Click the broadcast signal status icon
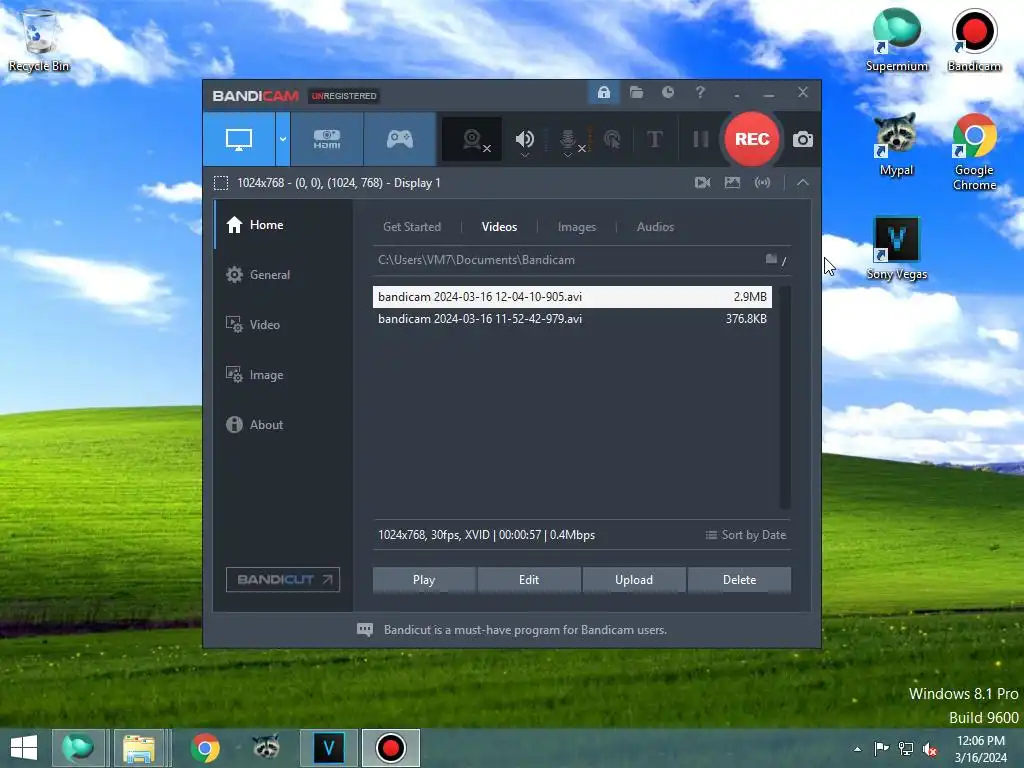This screenshot has width=1024, height=768. (762, 183)
